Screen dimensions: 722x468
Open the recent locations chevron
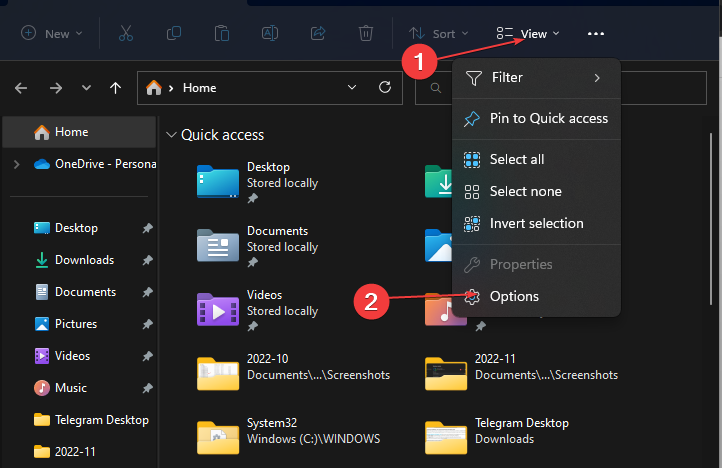click(86, 88)
